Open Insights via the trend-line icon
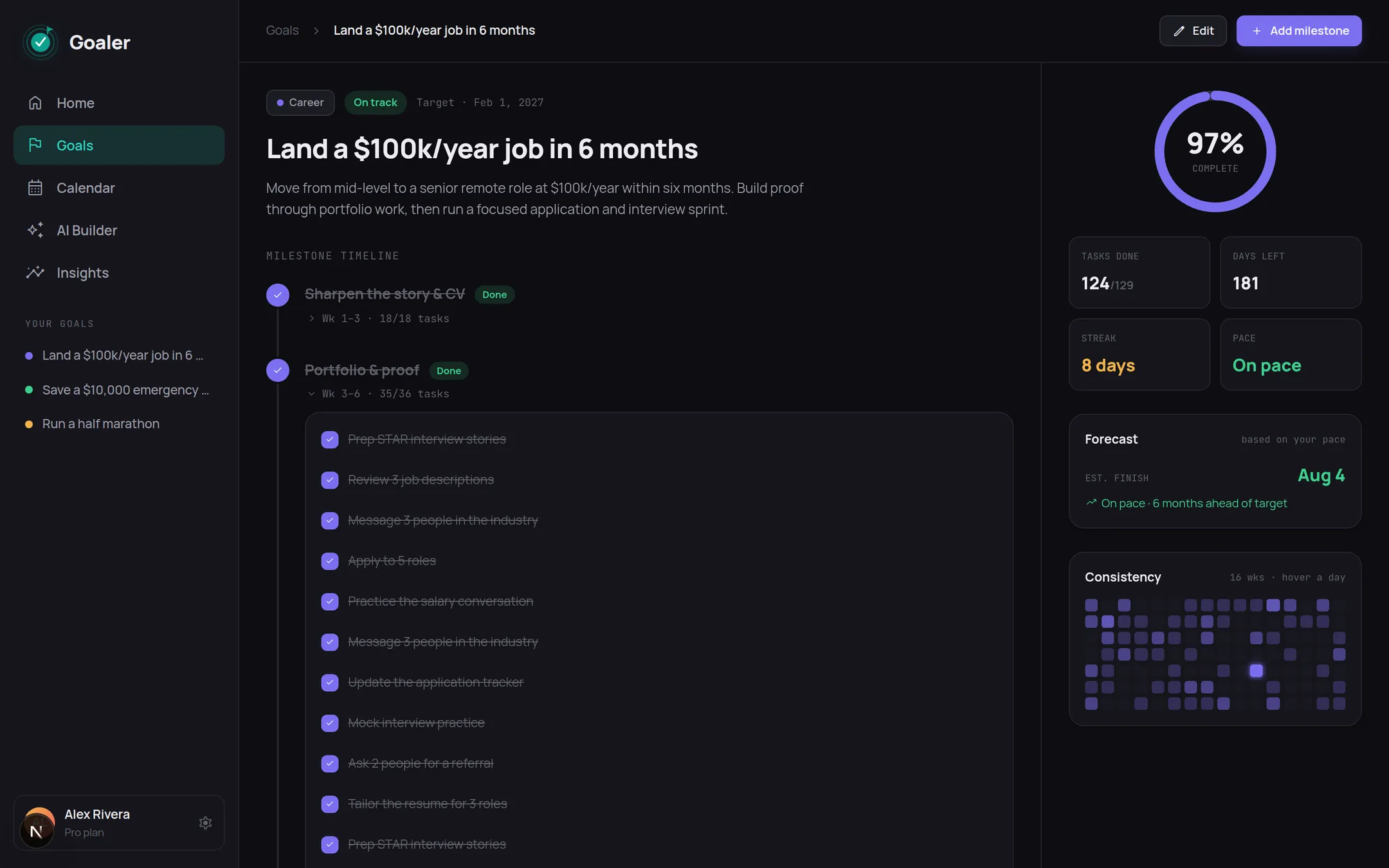This screenshot has height=868, width=1389. (x=35, y=273)
